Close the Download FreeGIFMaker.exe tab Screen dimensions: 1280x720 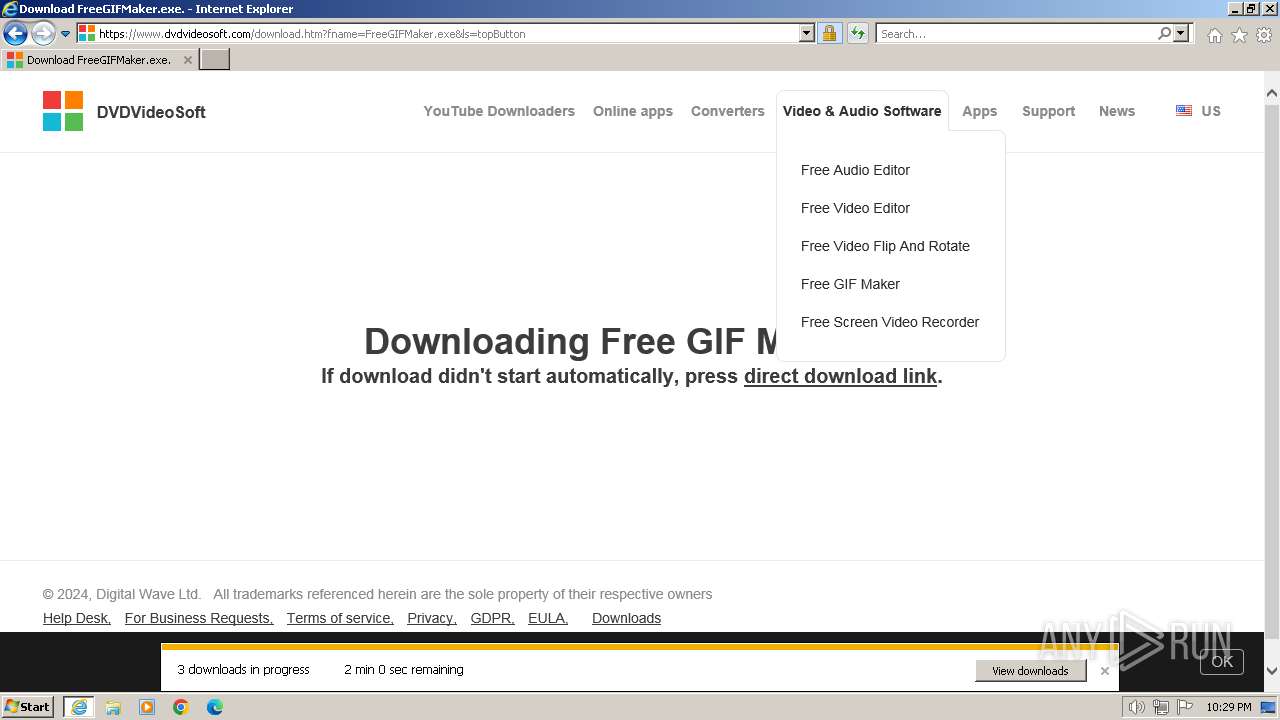click(x=188, y=60)
